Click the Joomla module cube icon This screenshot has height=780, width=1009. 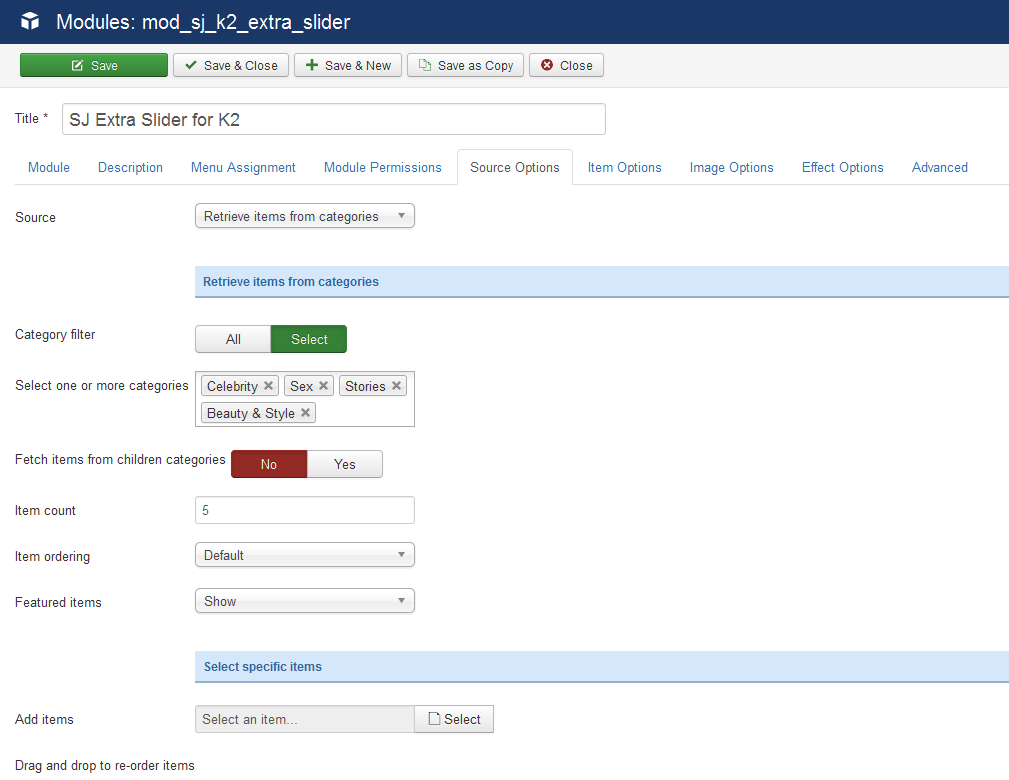point(30,22)
